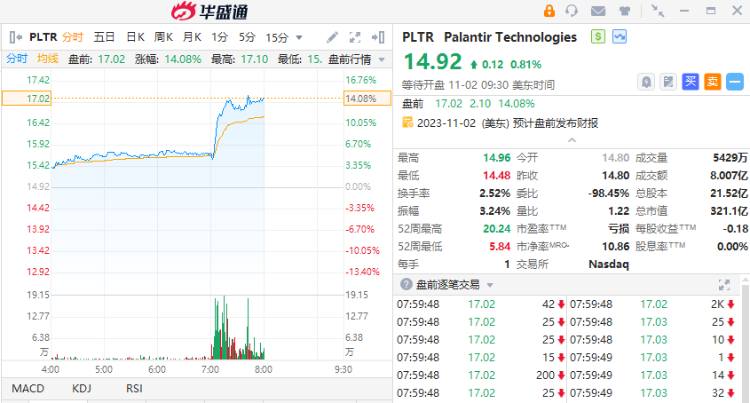Click the orange 卖 sell button

point(712,81)
